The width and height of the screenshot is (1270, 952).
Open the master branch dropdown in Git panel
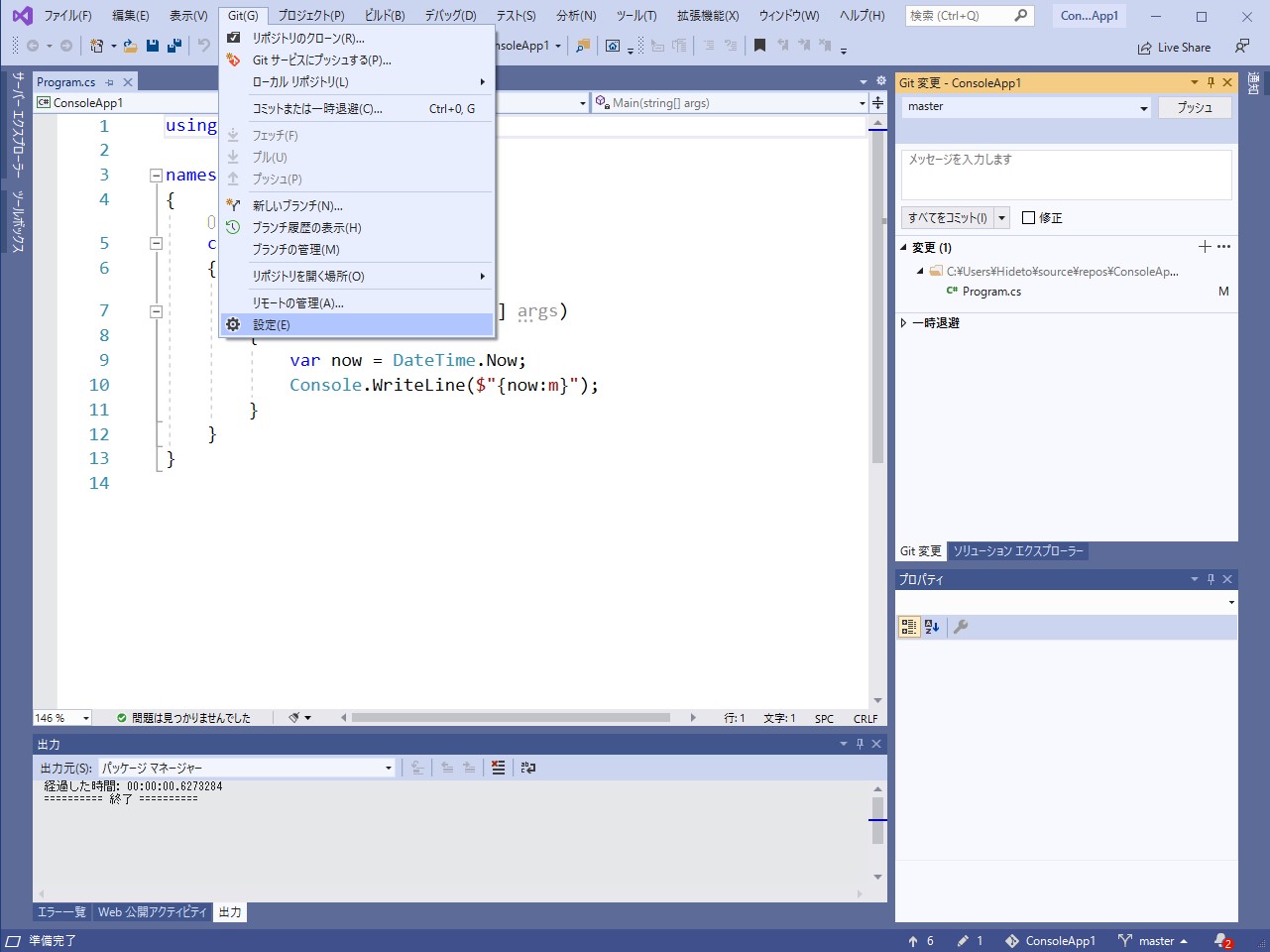pos(1026,107)
